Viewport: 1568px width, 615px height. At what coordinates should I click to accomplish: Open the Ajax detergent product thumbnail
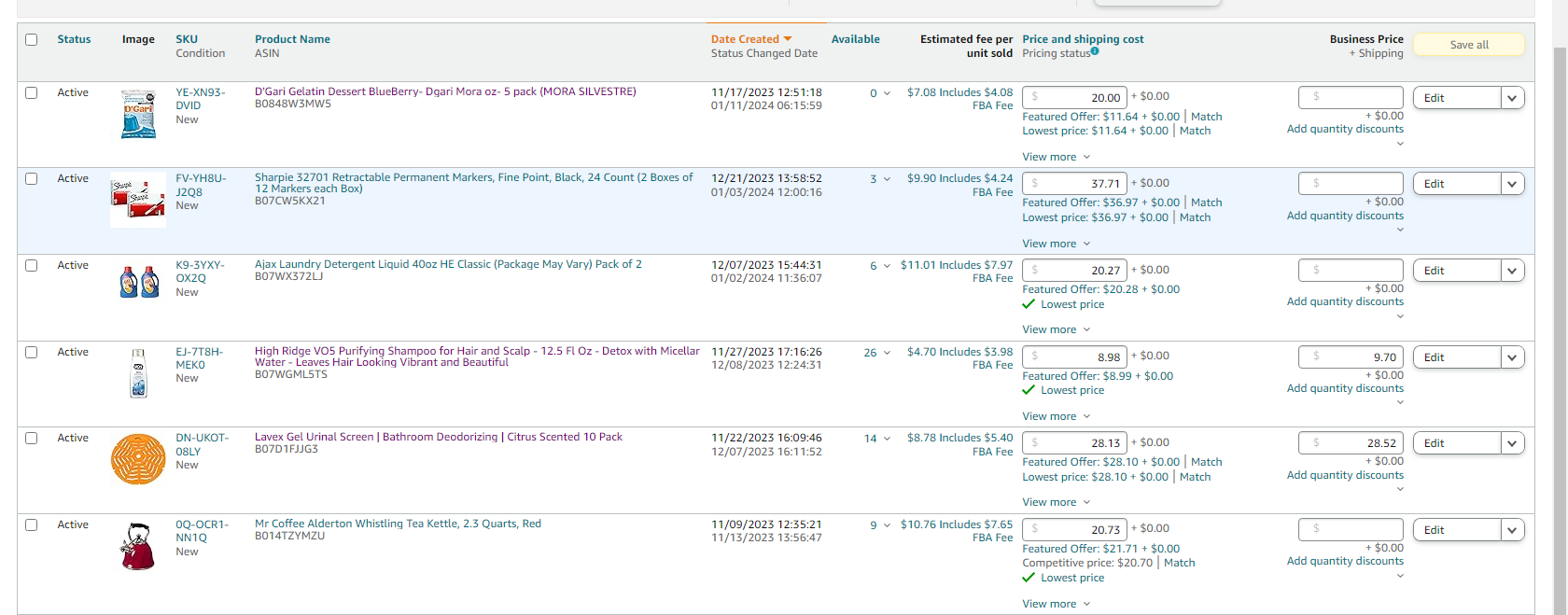(139, 282)
